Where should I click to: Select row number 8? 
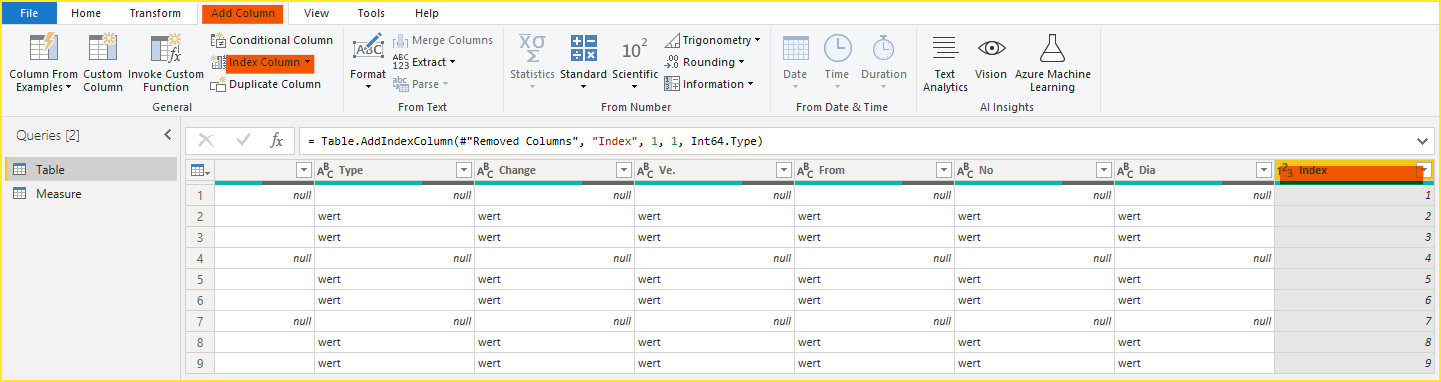pyautogui.click(x=199, y=342)
